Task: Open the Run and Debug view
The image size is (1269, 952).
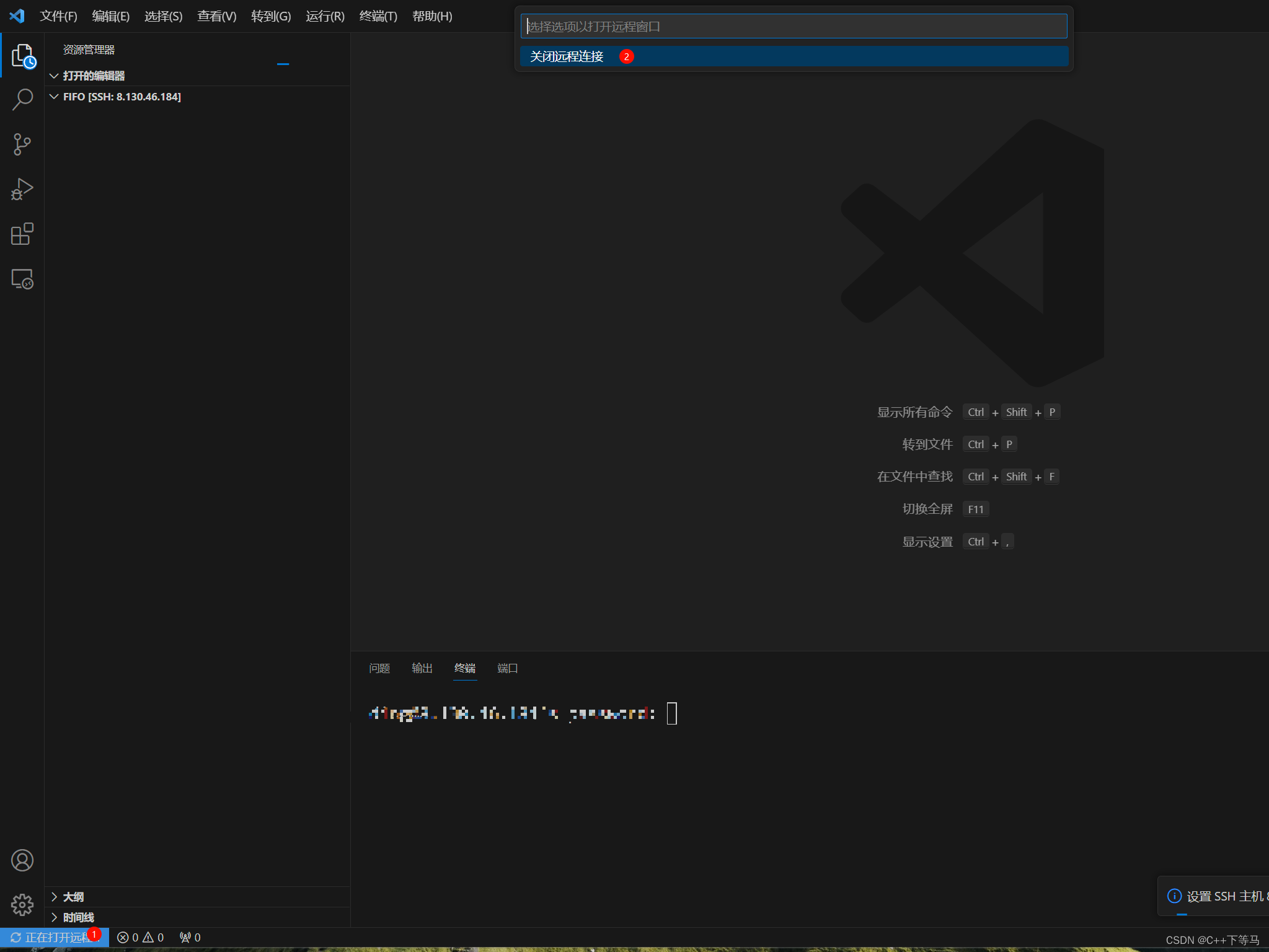Action: 22,190
